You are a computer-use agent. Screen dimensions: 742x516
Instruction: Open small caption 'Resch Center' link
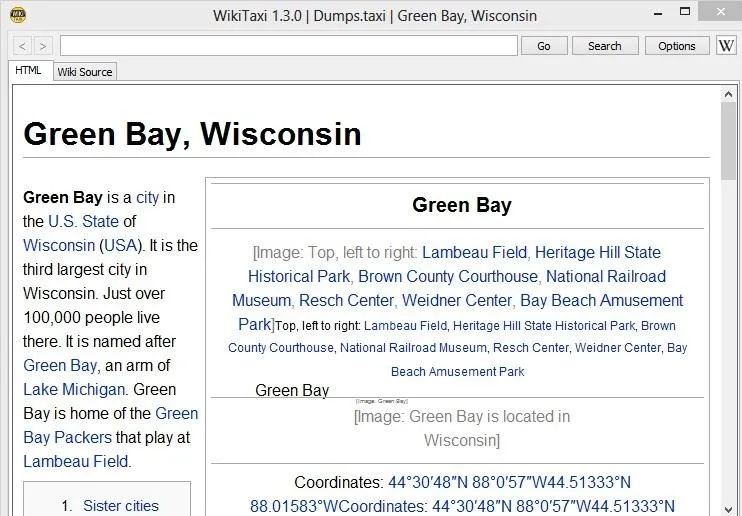pyautogui.click(x=530, y=348)
